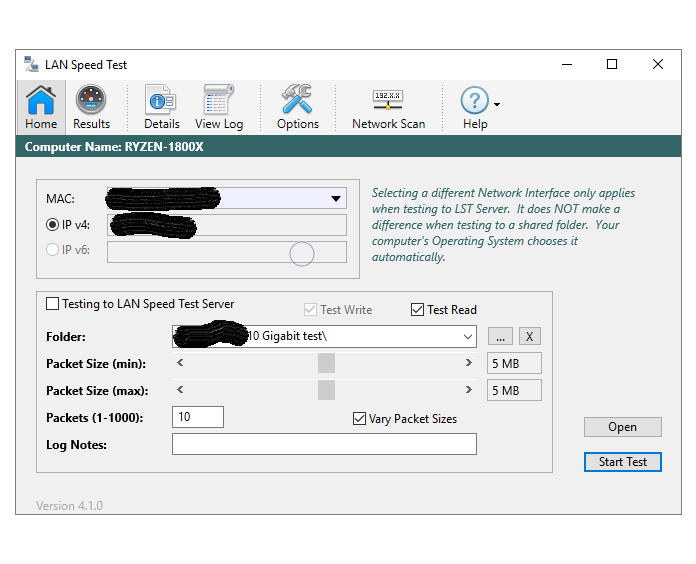Toggle Vary Packet Sizes checkbox
Image resolution: width=696 pixels, height=564 pixels.
tap(359, 418)
